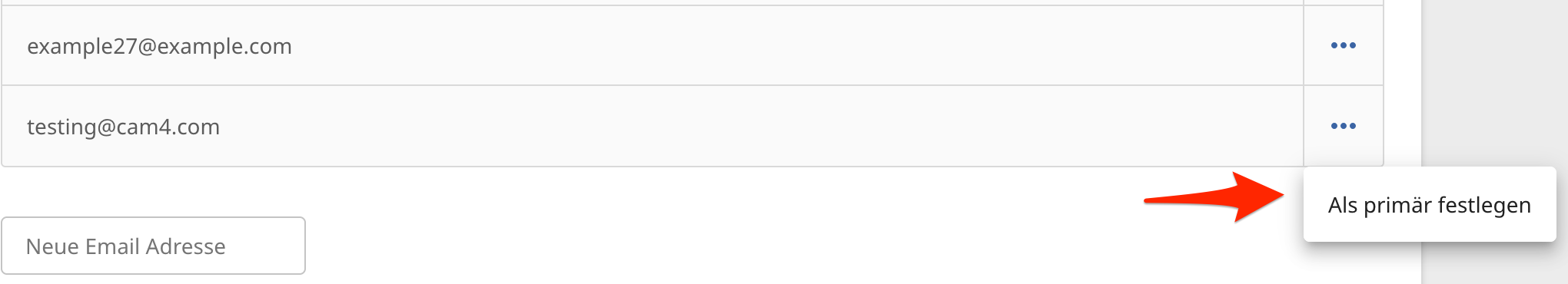
Task: Click the "Als primär festlegen" label text
Action: [x=1430, y=205]
